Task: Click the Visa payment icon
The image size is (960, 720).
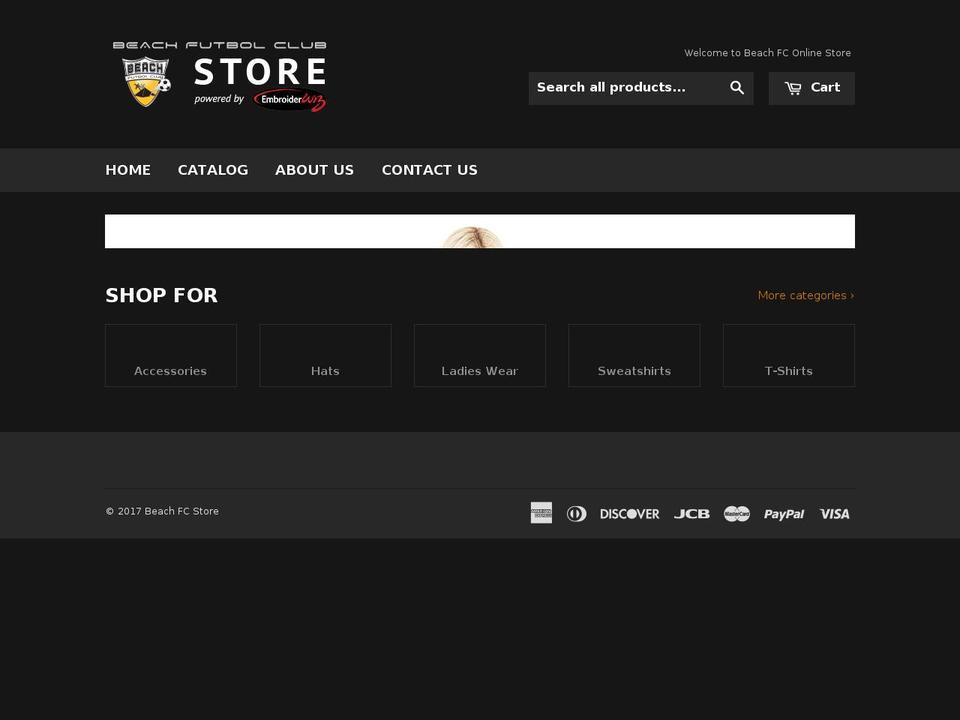Action: tap(834, 514)
